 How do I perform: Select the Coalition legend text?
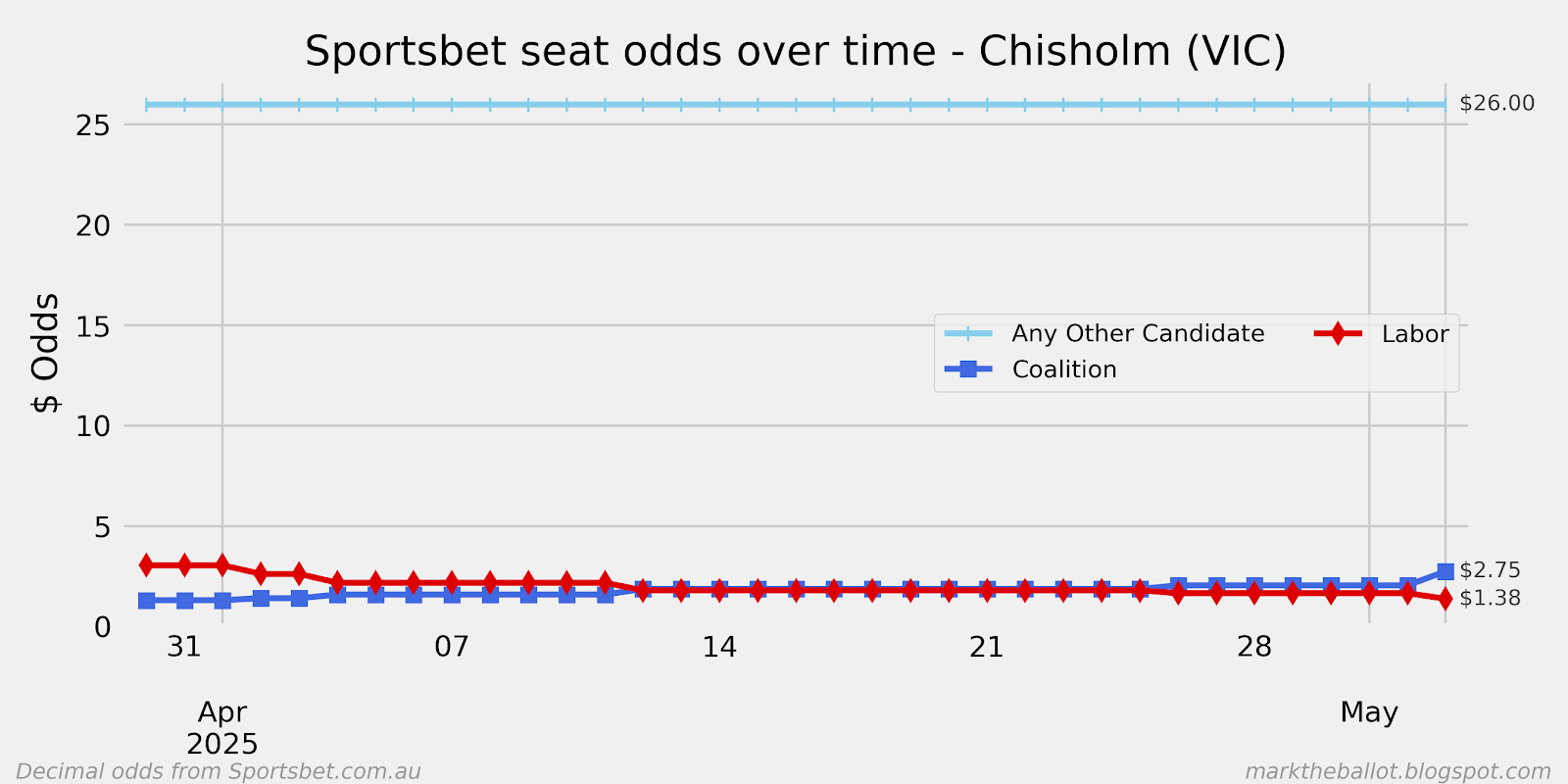[1064, 369]
